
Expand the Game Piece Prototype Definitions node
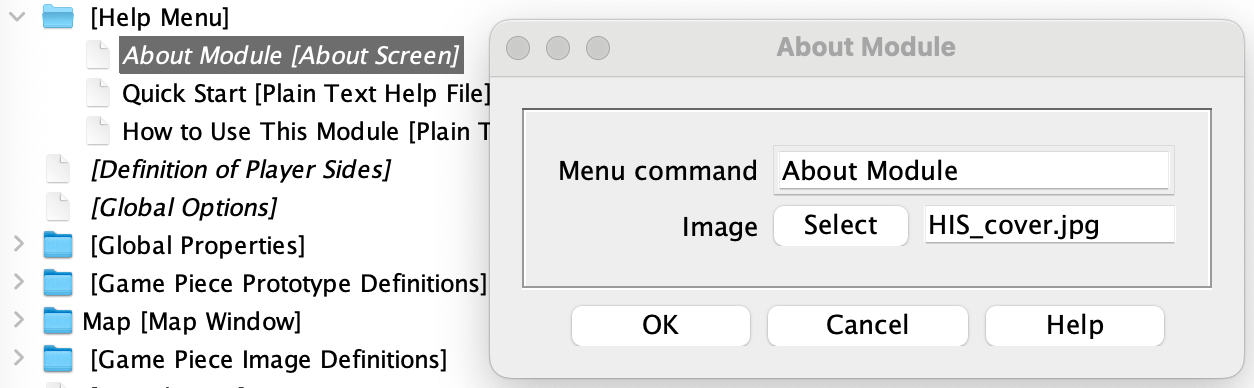(17, 283)
